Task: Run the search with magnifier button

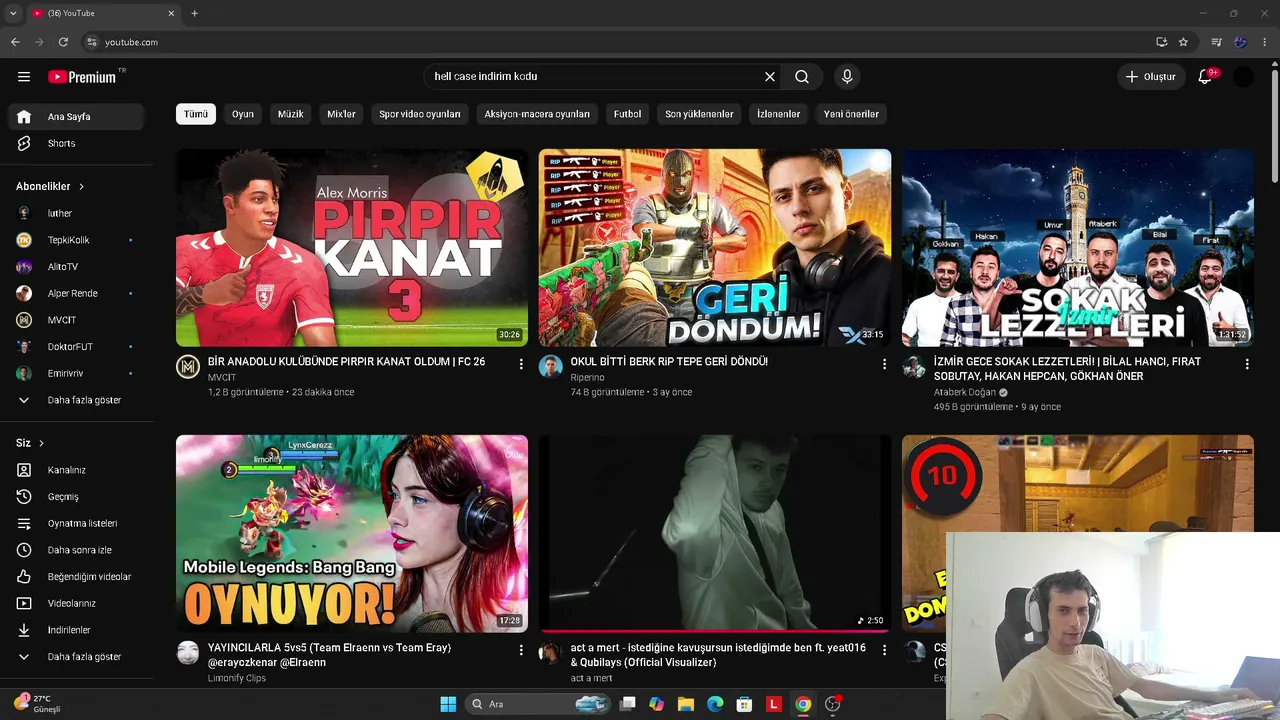Action: (802, 77)
